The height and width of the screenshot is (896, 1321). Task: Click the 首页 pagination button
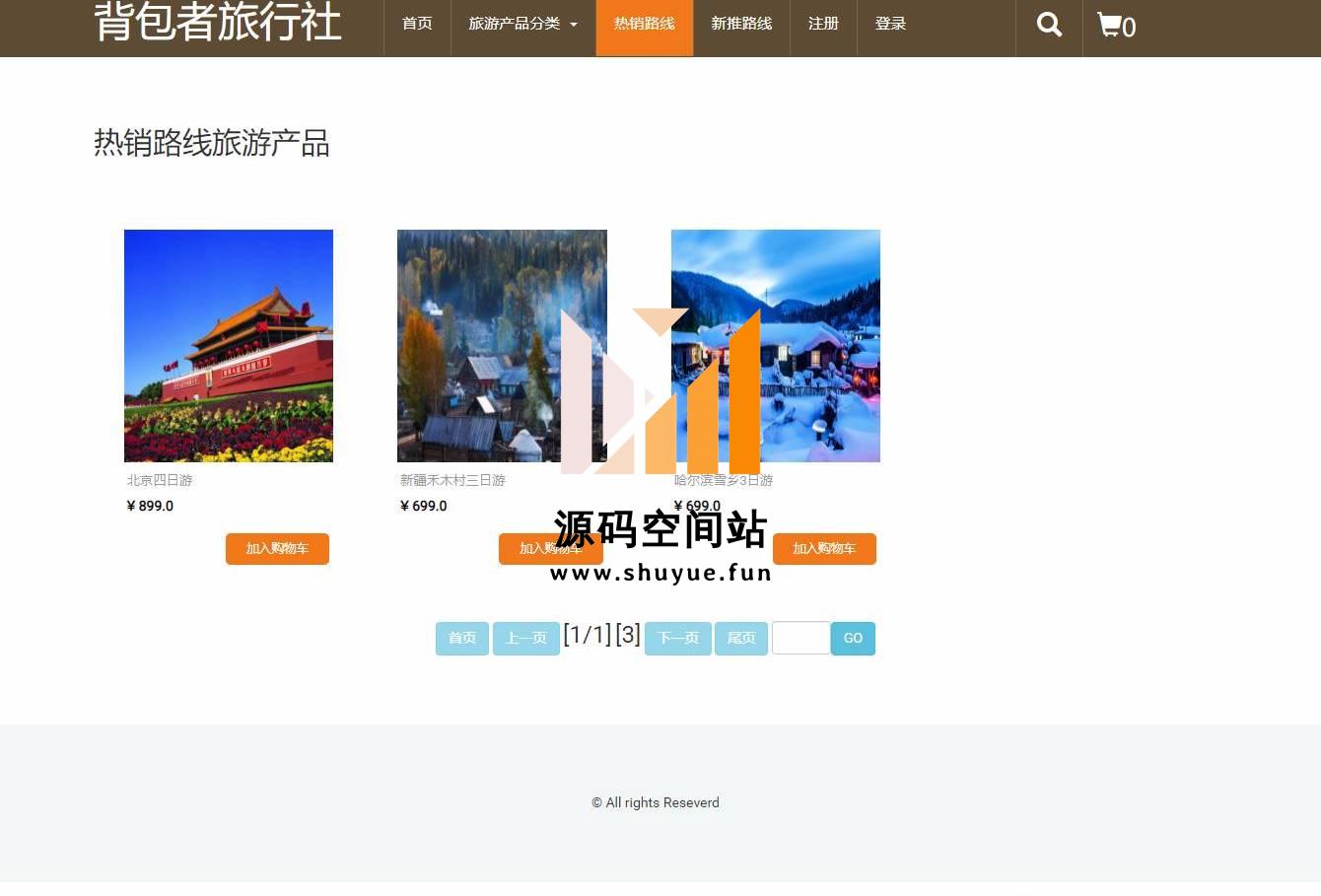pyautogui.click(x=462, y=638)
